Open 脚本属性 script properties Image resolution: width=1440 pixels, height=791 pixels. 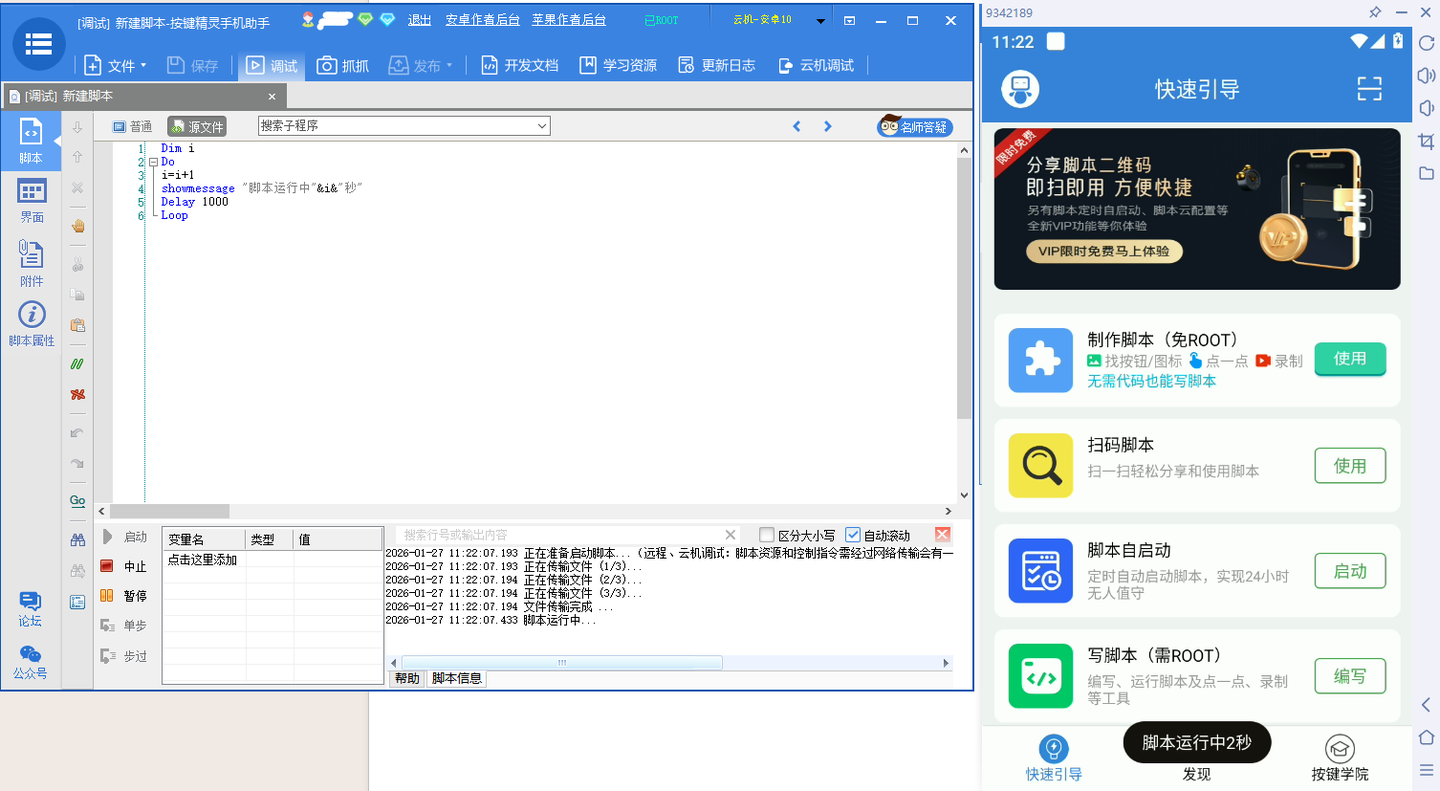32,324
